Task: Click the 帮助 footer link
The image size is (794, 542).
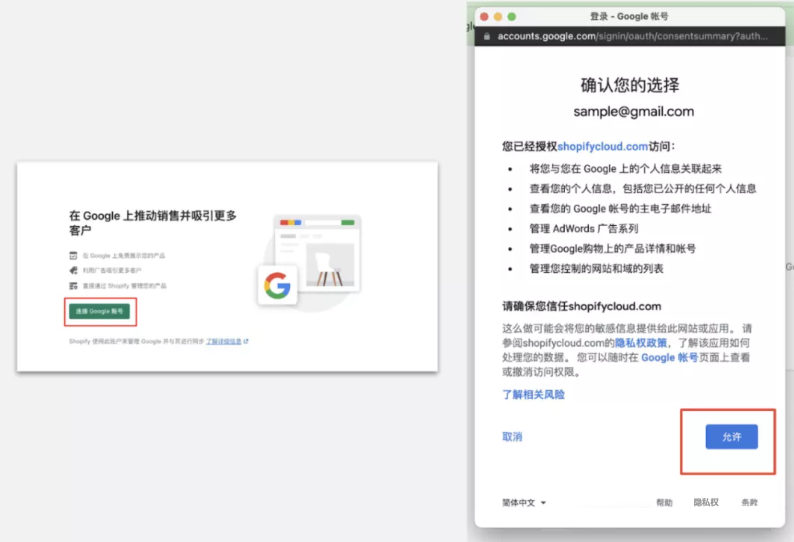Action: [x=664, y=502]
